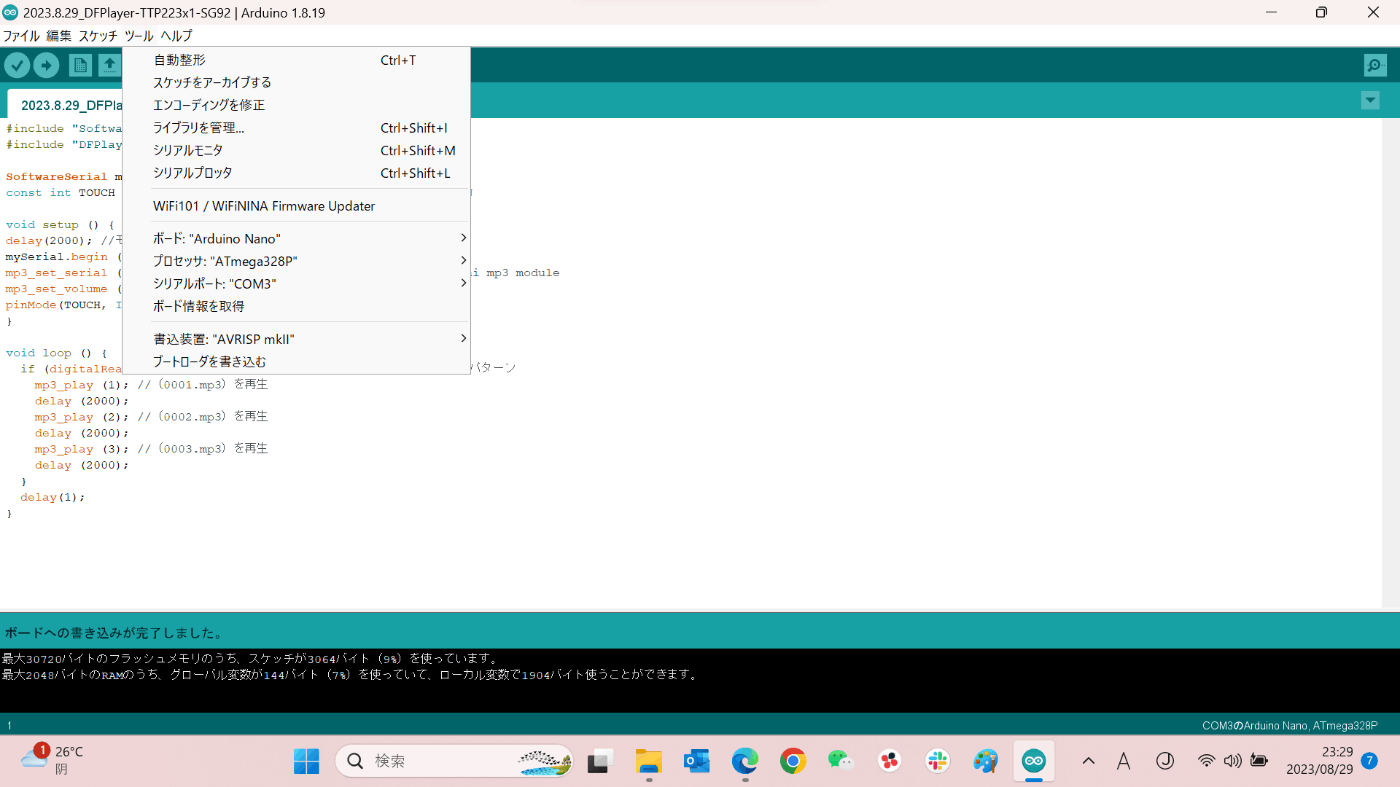Create a new sketch with the New icon
The width and height of the screenshot is (1400, 787).
[x=80, y=65]
